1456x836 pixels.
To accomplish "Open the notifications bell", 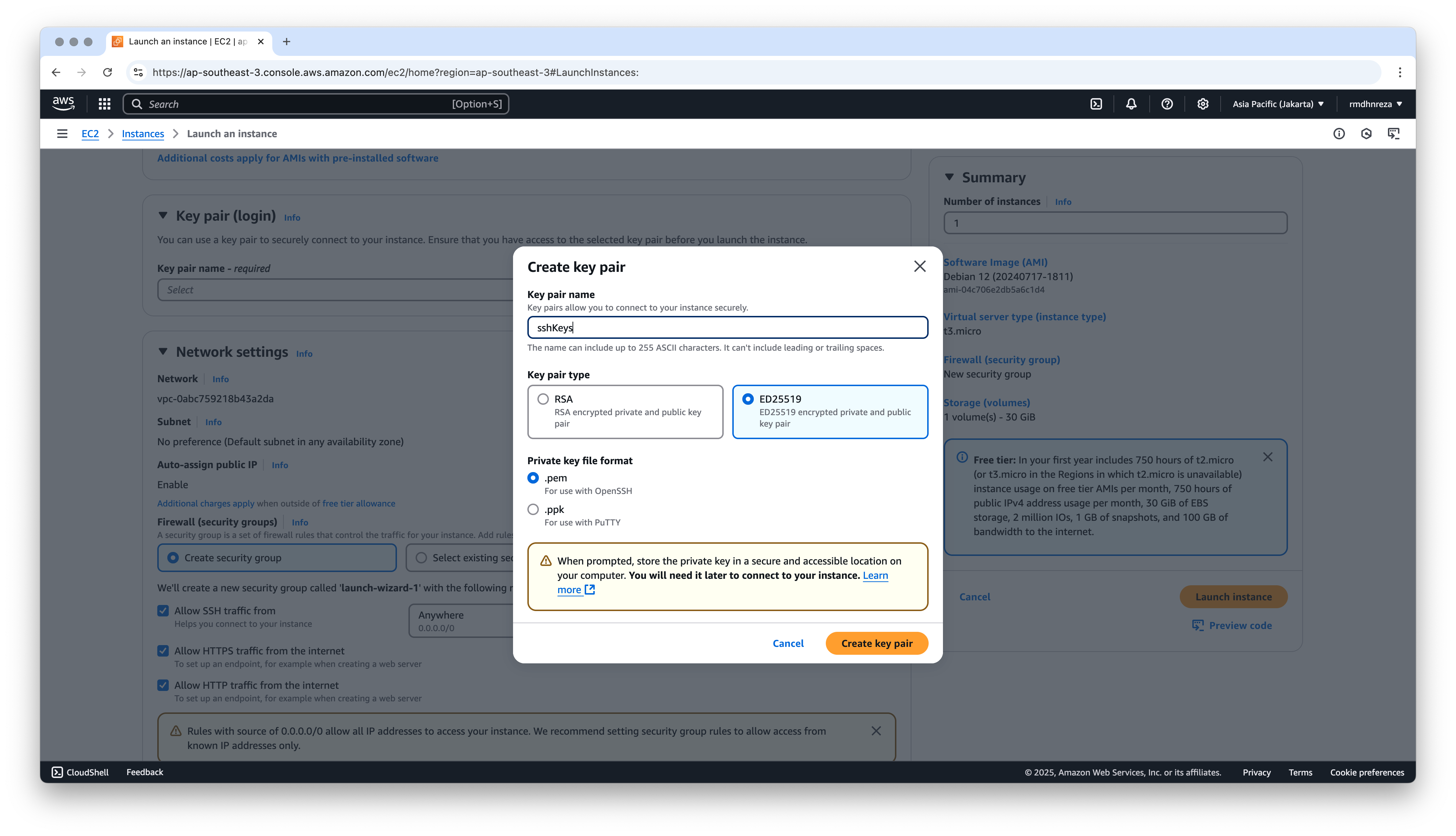I will pos(1131,104).
